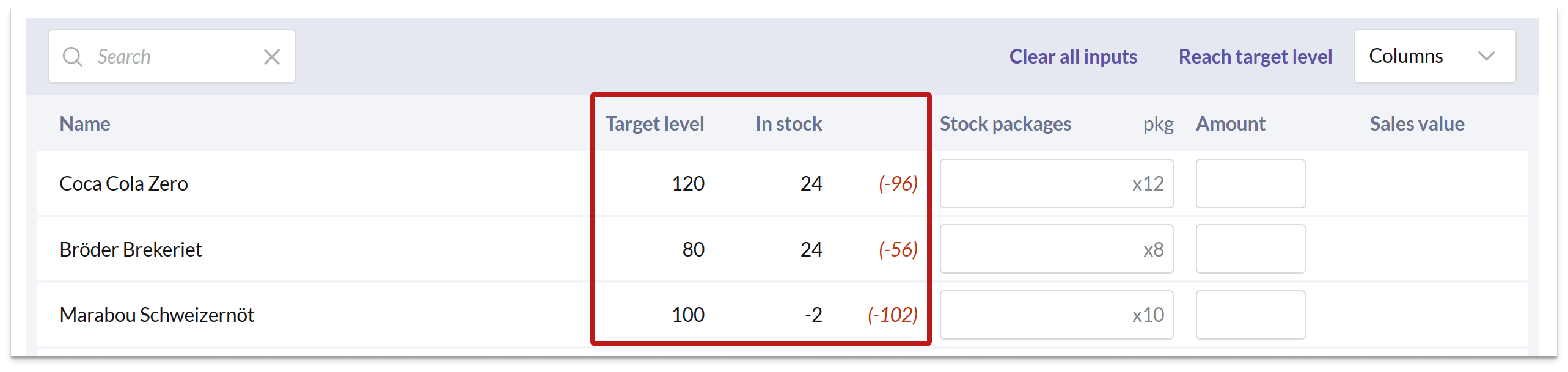Click Target level column header
Viewport: 1568px width, 372px height.
[654, 124]
